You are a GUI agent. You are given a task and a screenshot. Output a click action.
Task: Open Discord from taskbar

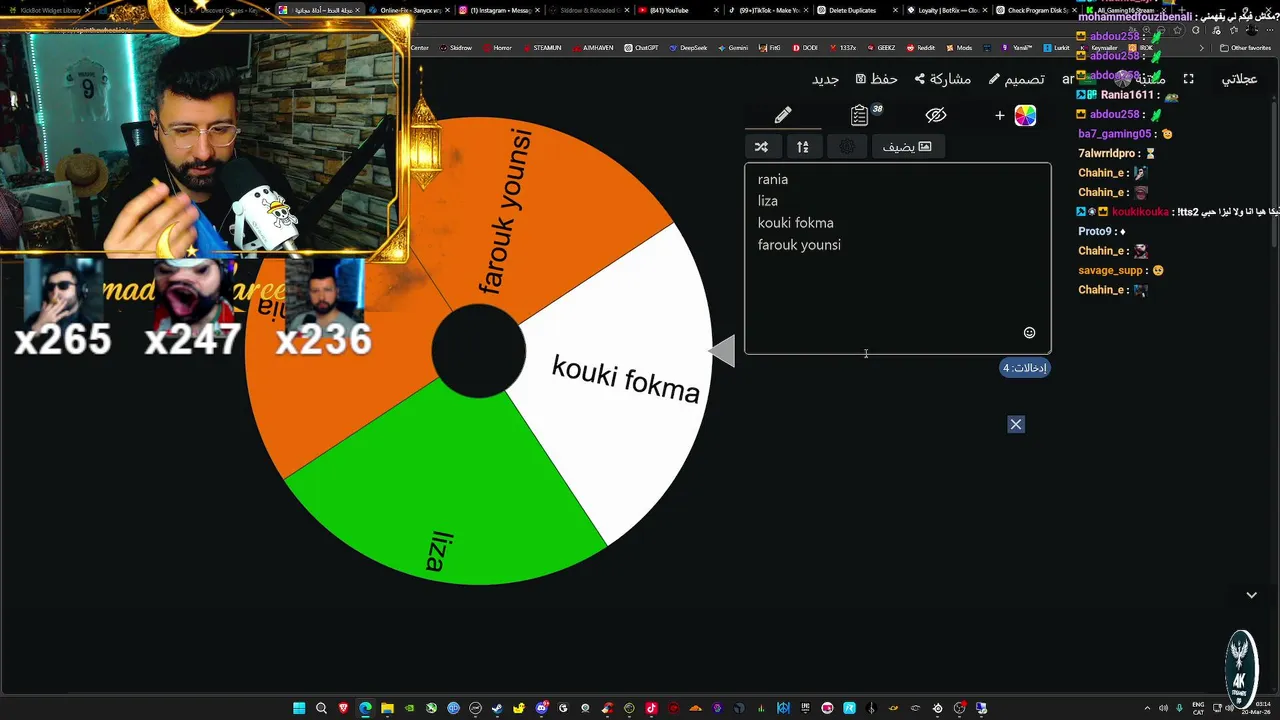click(541, 708)
